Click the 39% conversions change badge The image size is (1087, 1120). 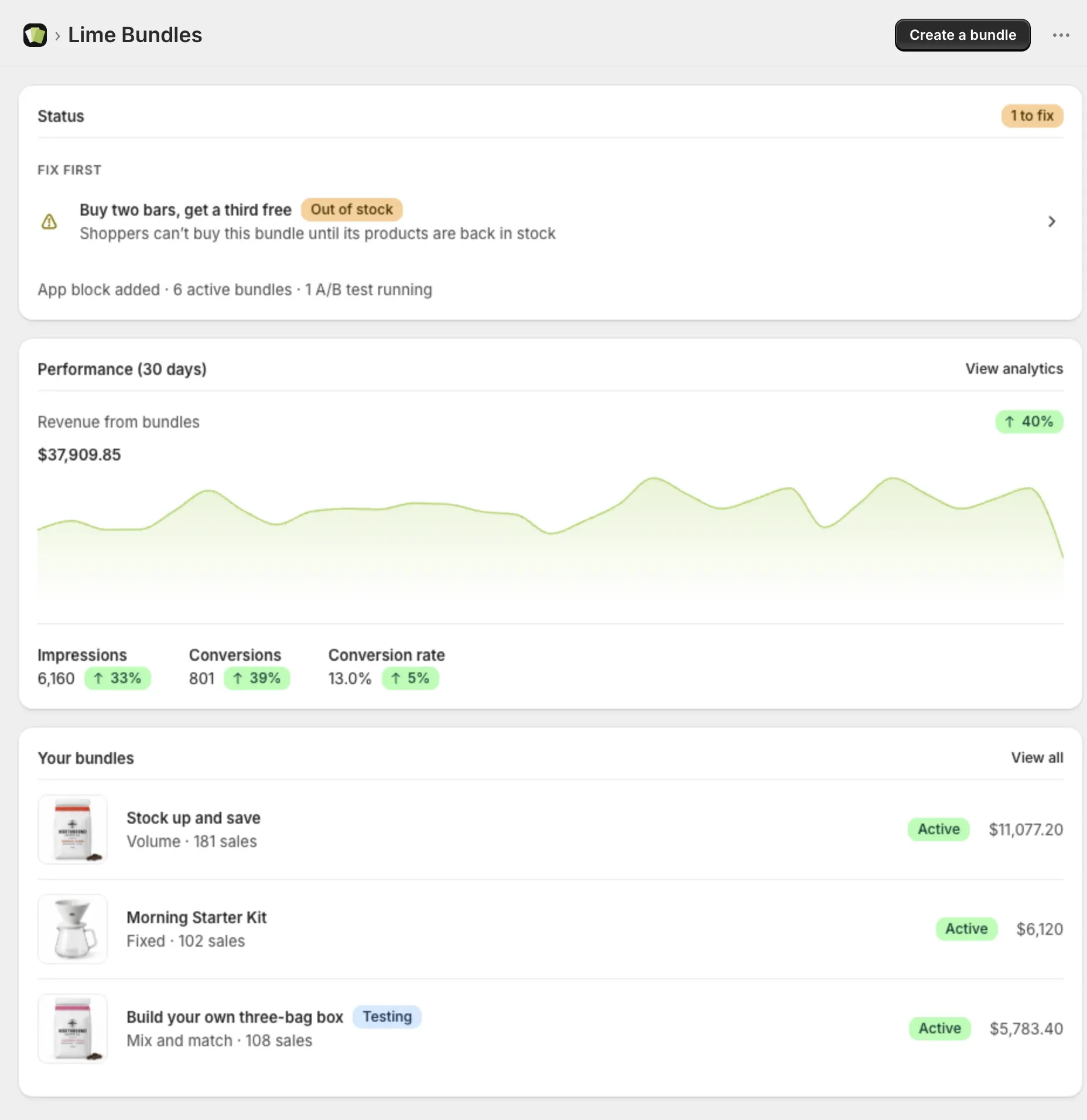pos(257,678)
